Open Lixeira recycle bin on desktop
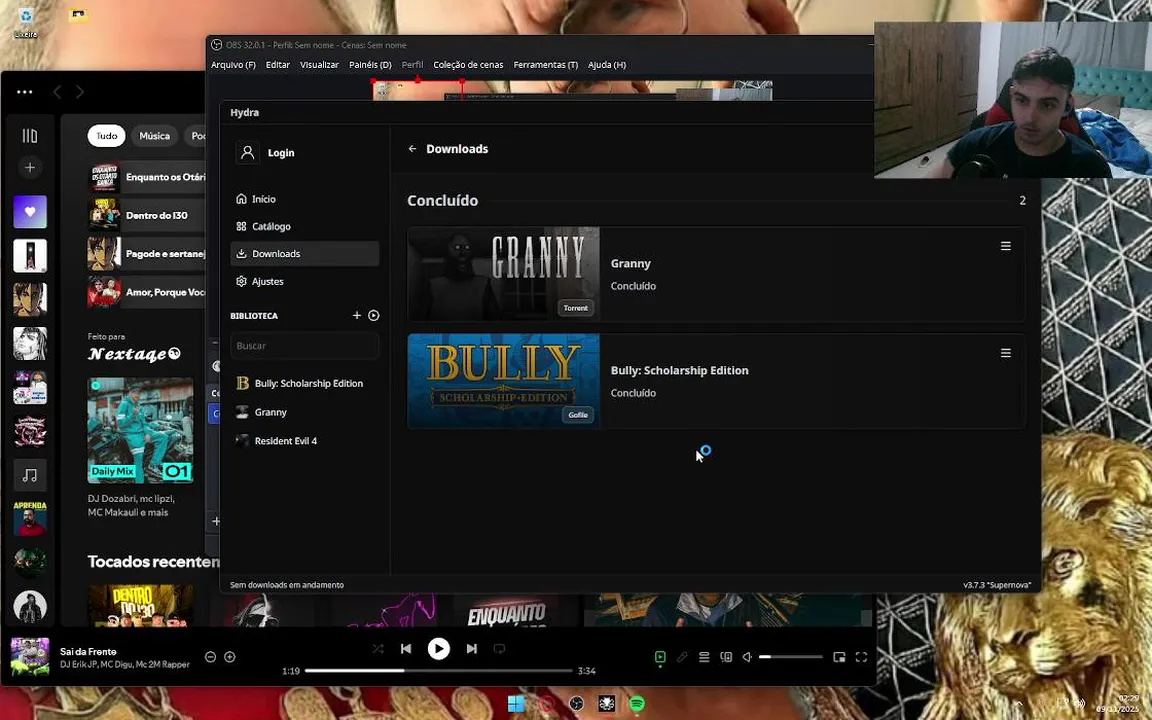The image size is (1152, 720). click(x=26, y=22)
